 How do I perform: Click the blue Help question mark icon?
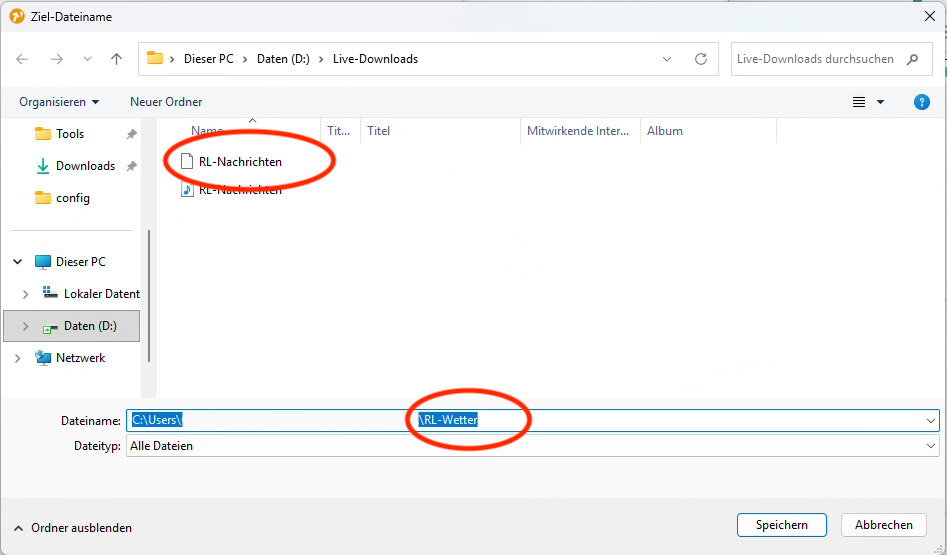click(922, 102)
